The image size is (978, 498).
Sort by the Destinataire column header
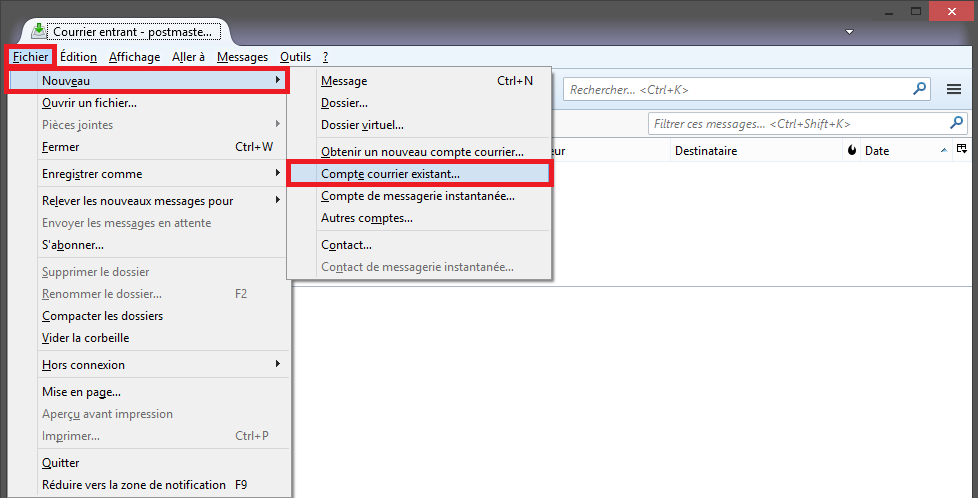pyautogui.click(x=757, y=150)
